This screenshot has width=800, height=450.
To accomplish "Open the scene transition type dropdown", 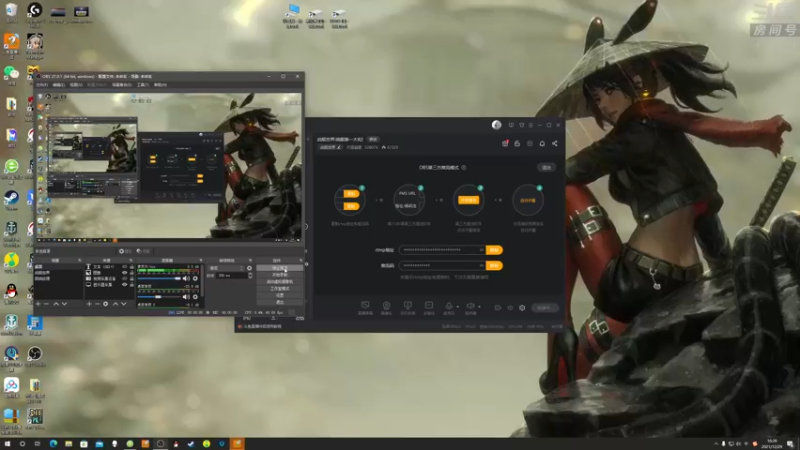I will tap(227, 268).
